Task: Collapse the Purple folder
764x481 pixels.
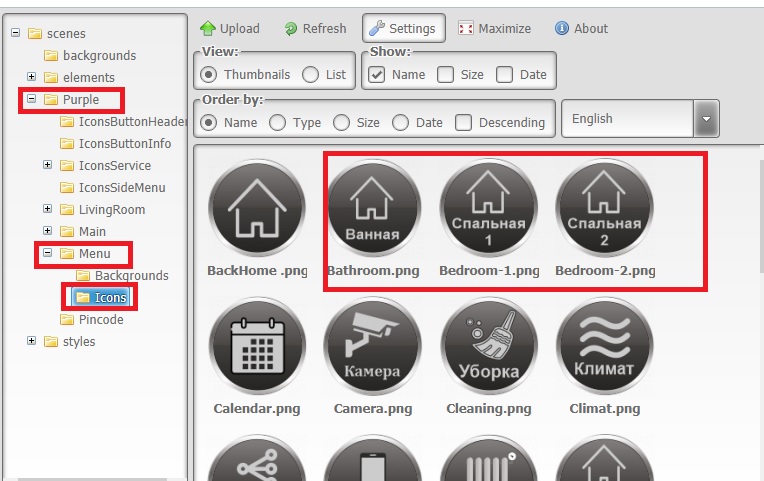Action: pos(32,98)
